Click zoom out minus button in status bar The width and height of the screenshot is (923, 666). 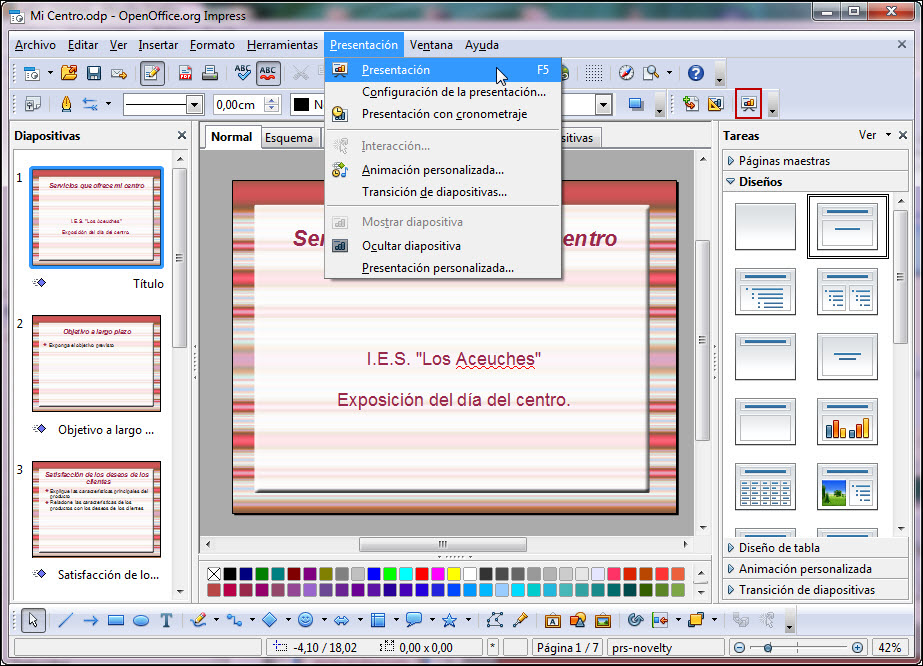point(739,648)
